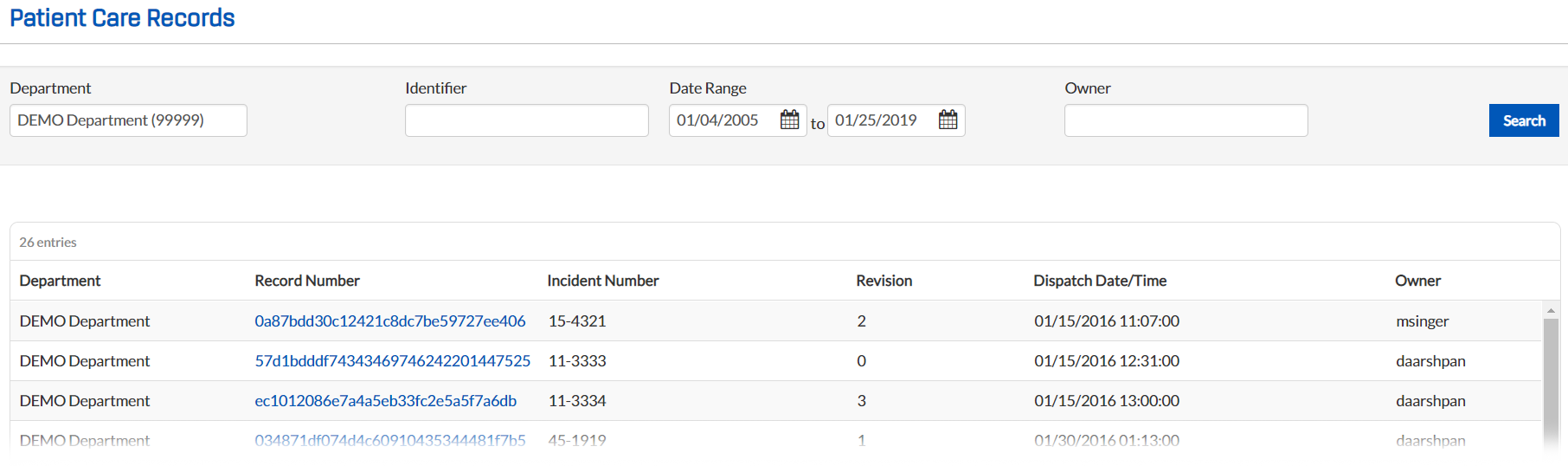
Task: Click dispatch time 01/15/2016 13:00:00
Action: [1107, 401]
